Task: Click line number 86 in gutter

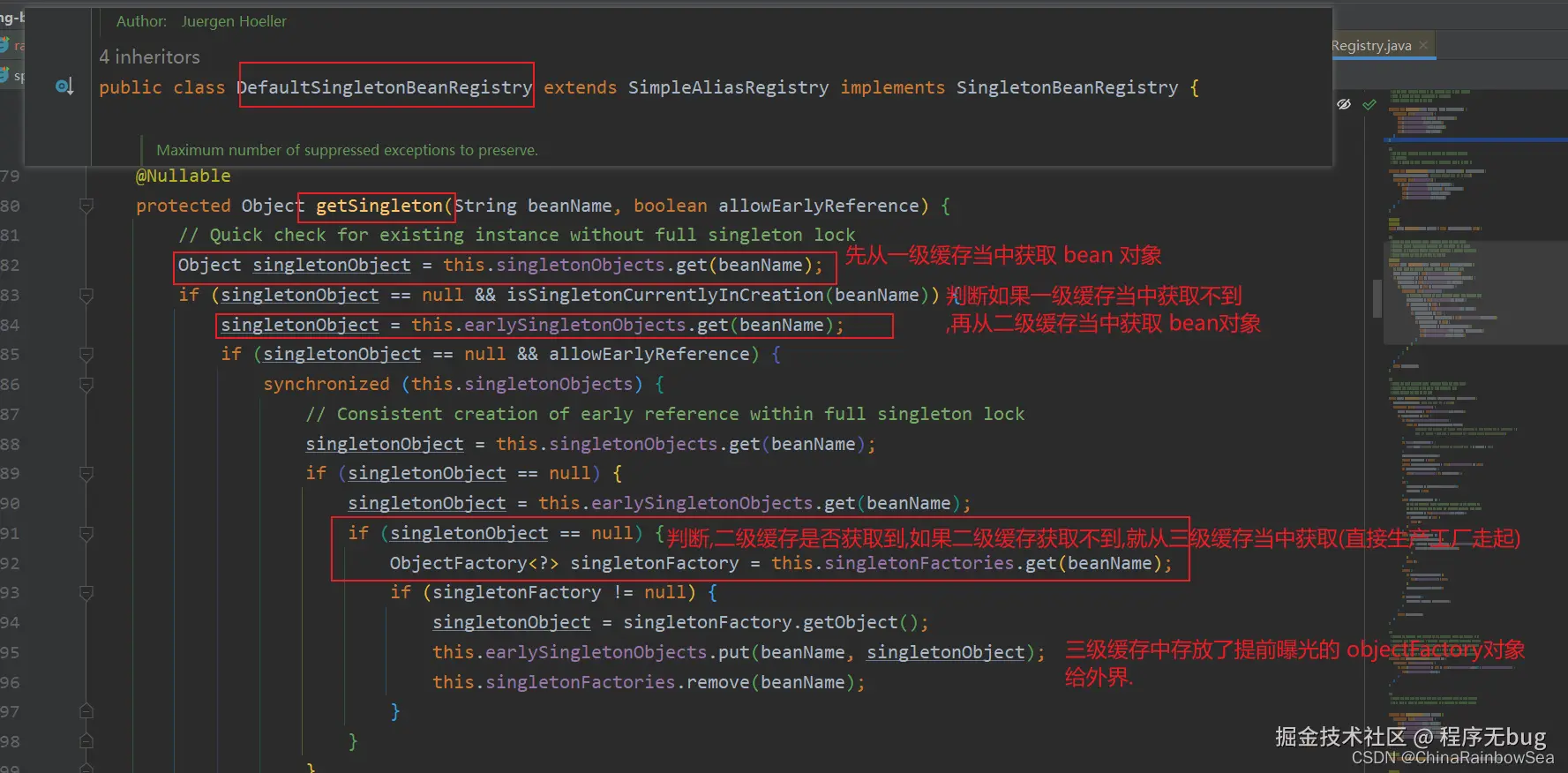Action: click(10, 384)
